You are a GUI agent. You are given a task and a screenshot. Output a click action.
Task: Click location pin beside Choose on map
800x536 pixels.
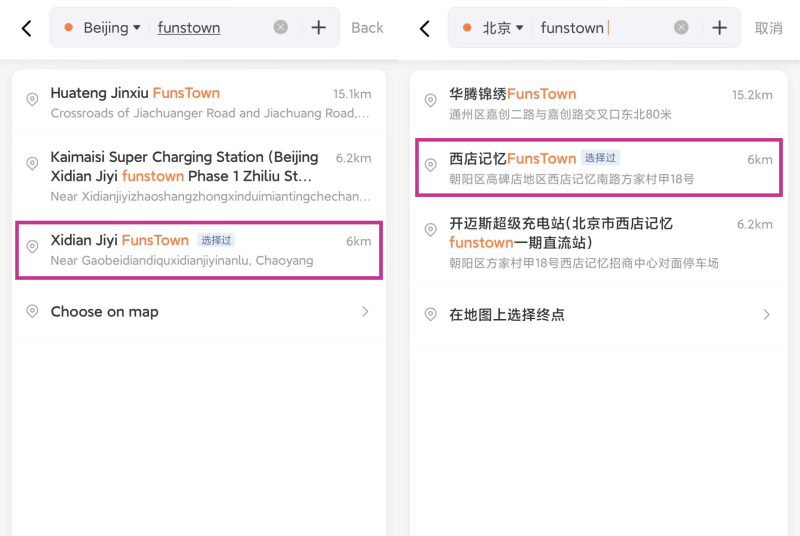(x=32, y=311)
